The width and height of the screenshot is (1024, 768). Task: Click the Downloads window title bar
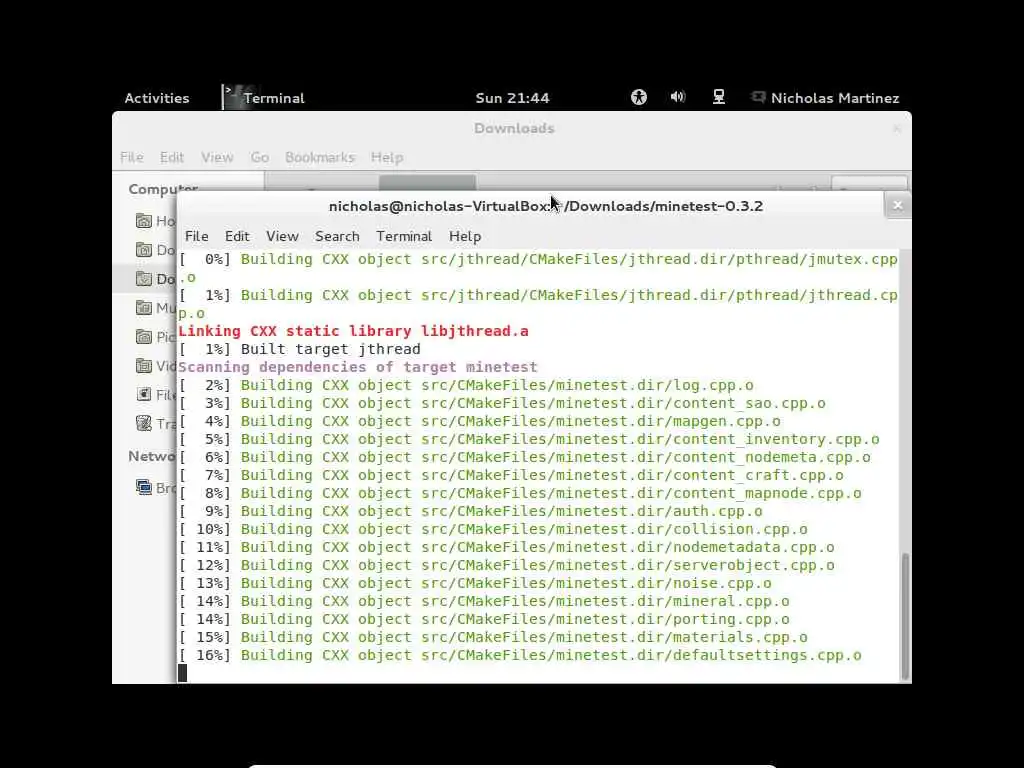514,128
